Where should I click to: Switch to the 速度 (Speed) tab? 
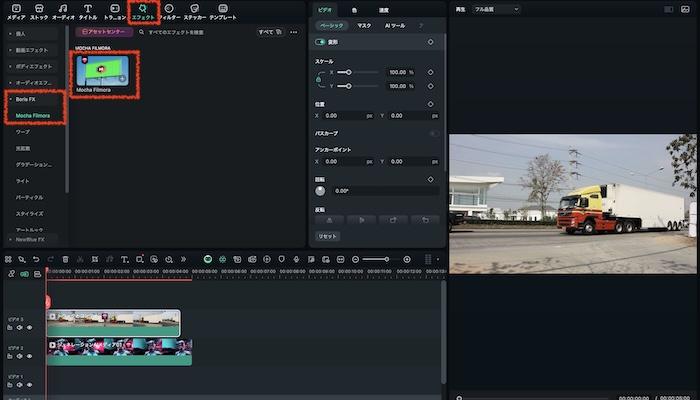pos(383,9)
